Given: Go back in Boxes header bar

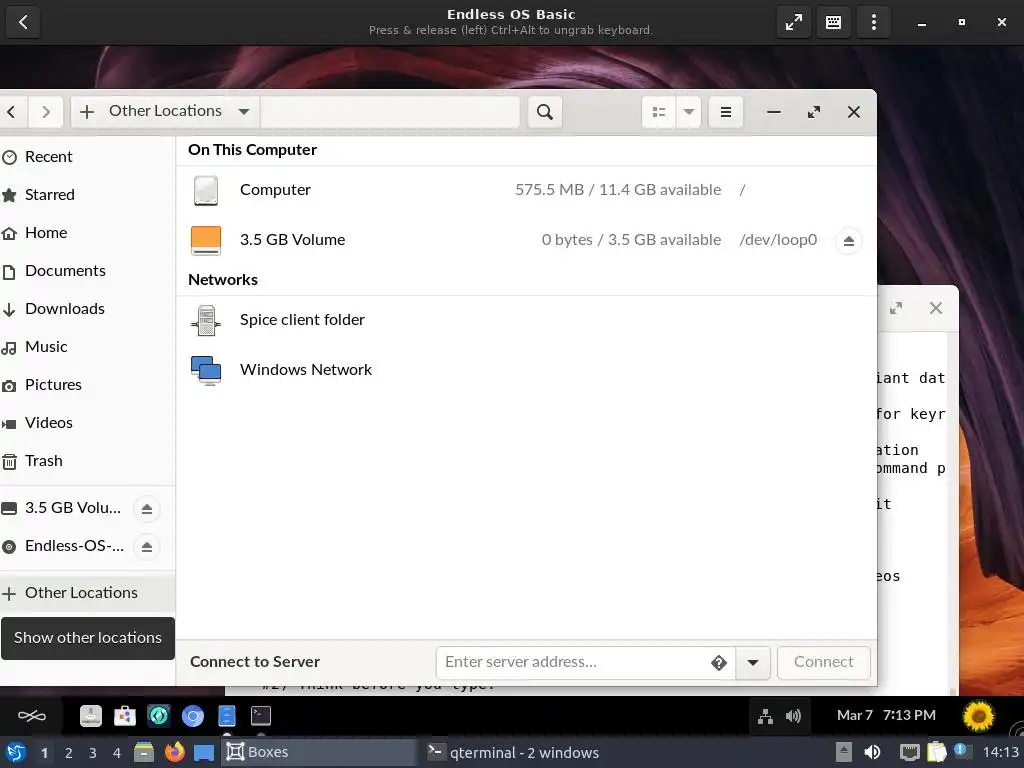Looking at the screenshot, I should [x=23, y=22].
